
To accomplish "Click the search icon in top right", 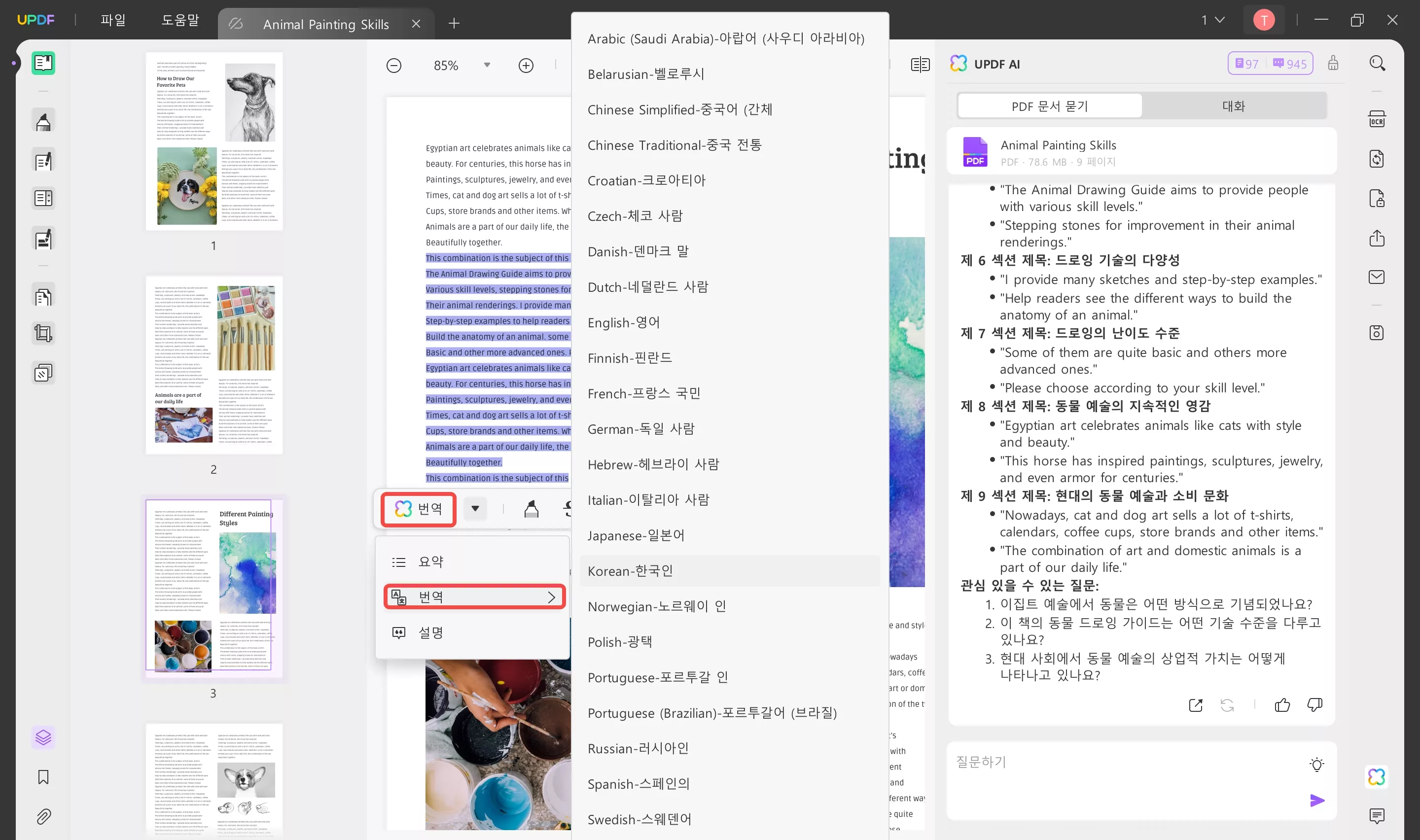I will pos(1378,62).
